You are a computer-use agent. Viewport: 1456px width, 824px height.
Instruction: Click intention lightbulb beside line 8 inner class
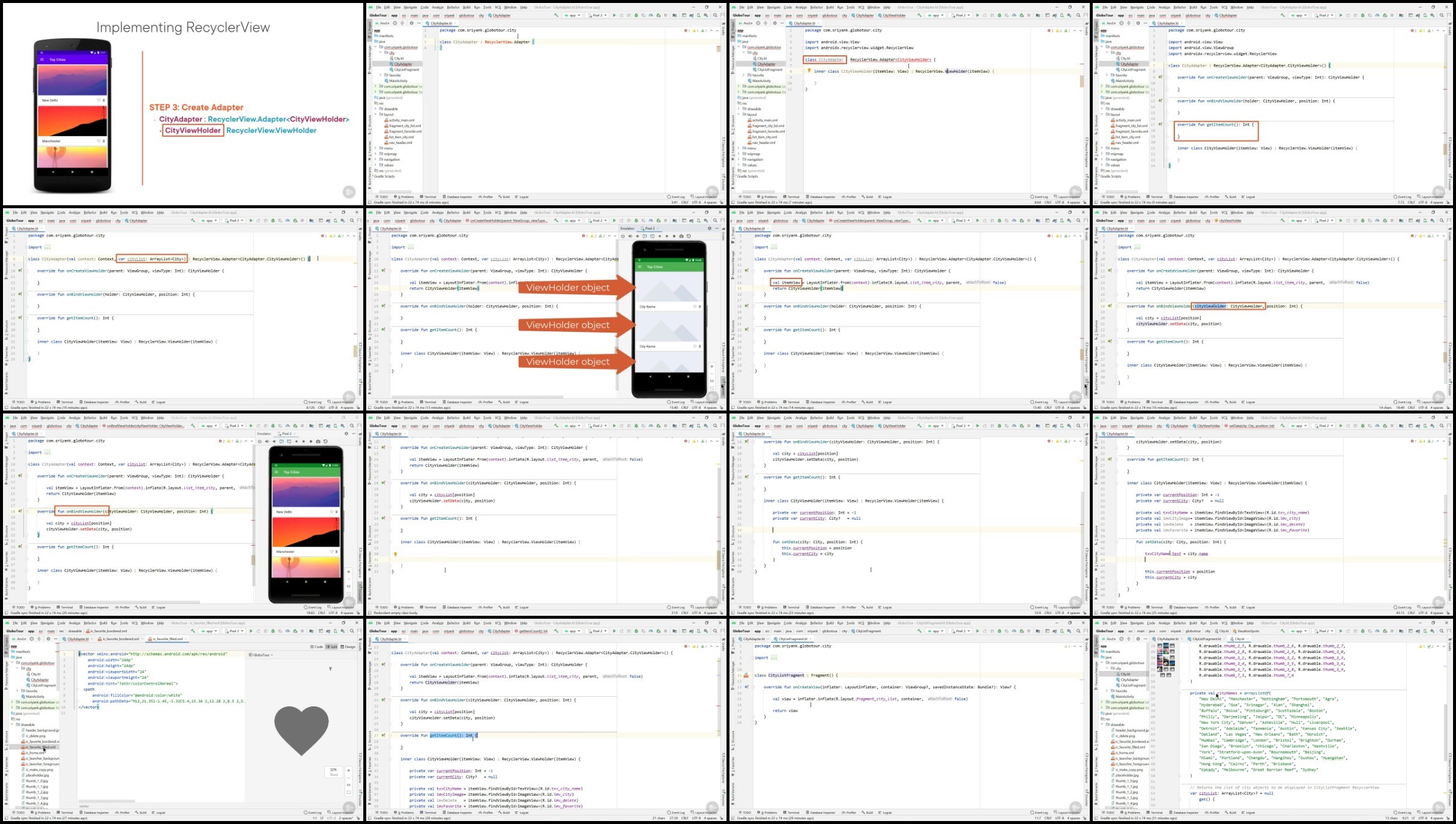point(809,71)
